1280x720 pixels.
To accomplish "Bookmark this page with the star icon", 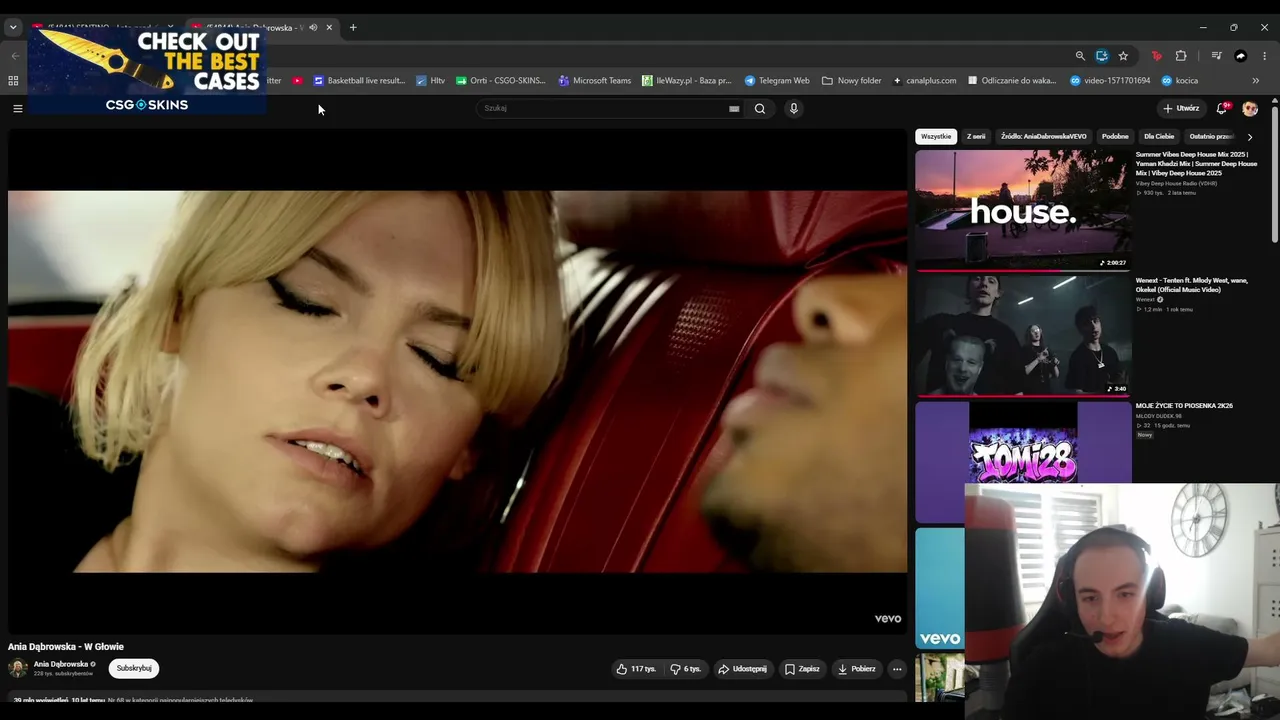I will click(x=1123, y=56).
